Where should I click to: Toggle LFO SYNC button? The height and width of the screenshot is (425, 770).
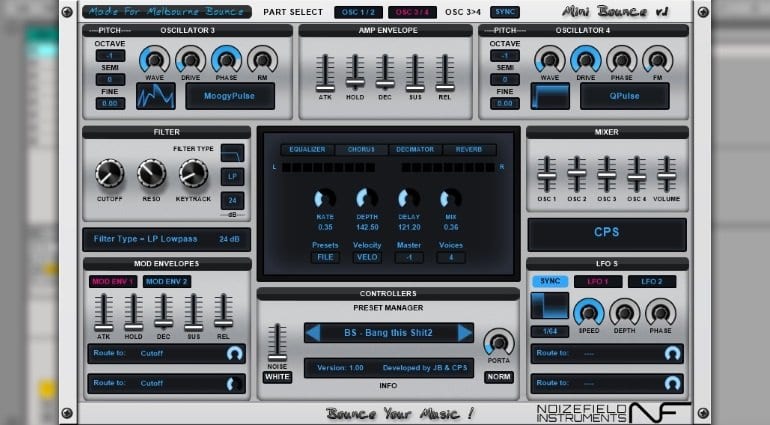point(550,281)
